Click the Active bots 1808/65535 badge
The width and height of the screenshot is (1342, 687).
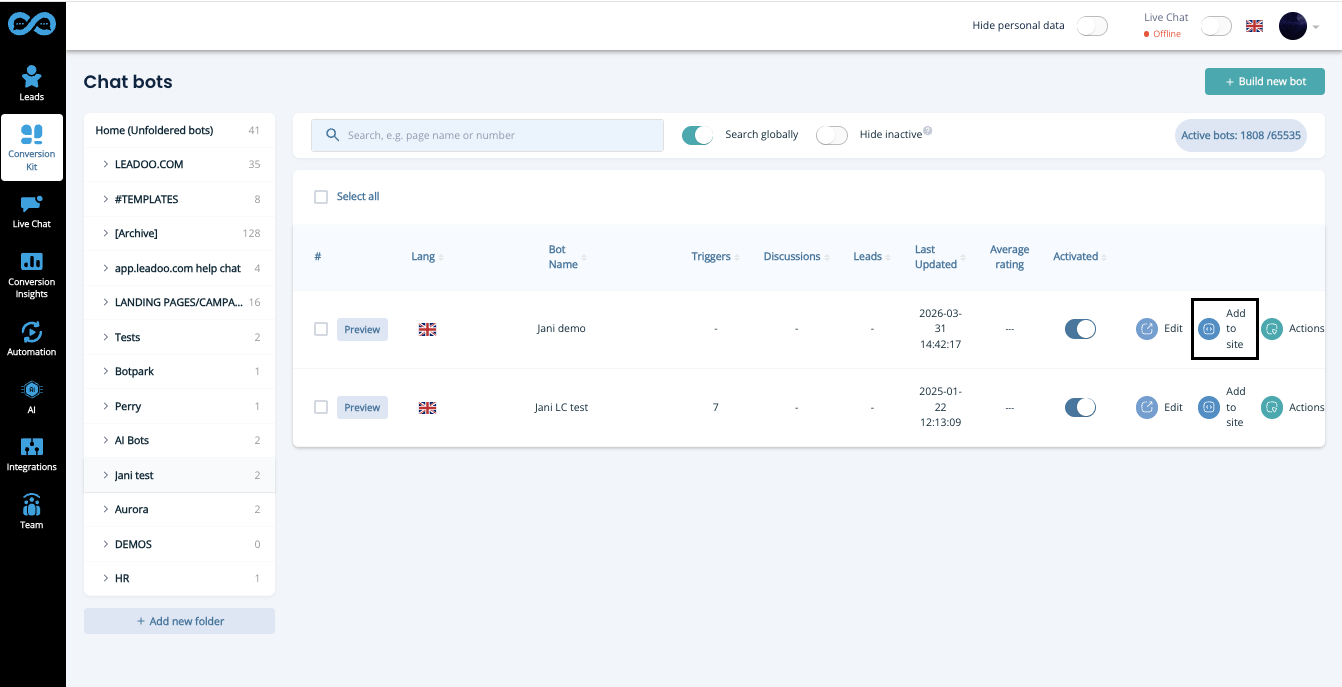(1240, 135)
